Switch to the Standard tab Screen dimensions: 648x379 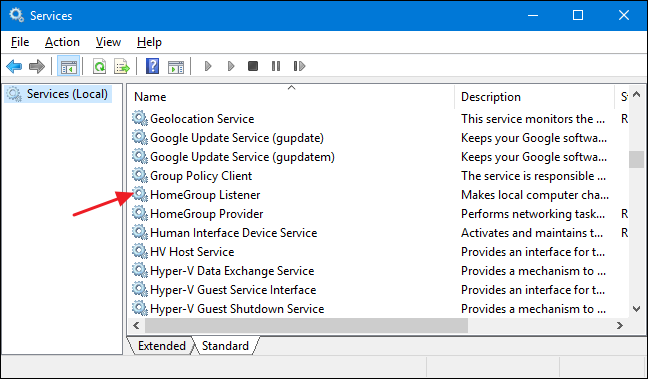[225, 346]
